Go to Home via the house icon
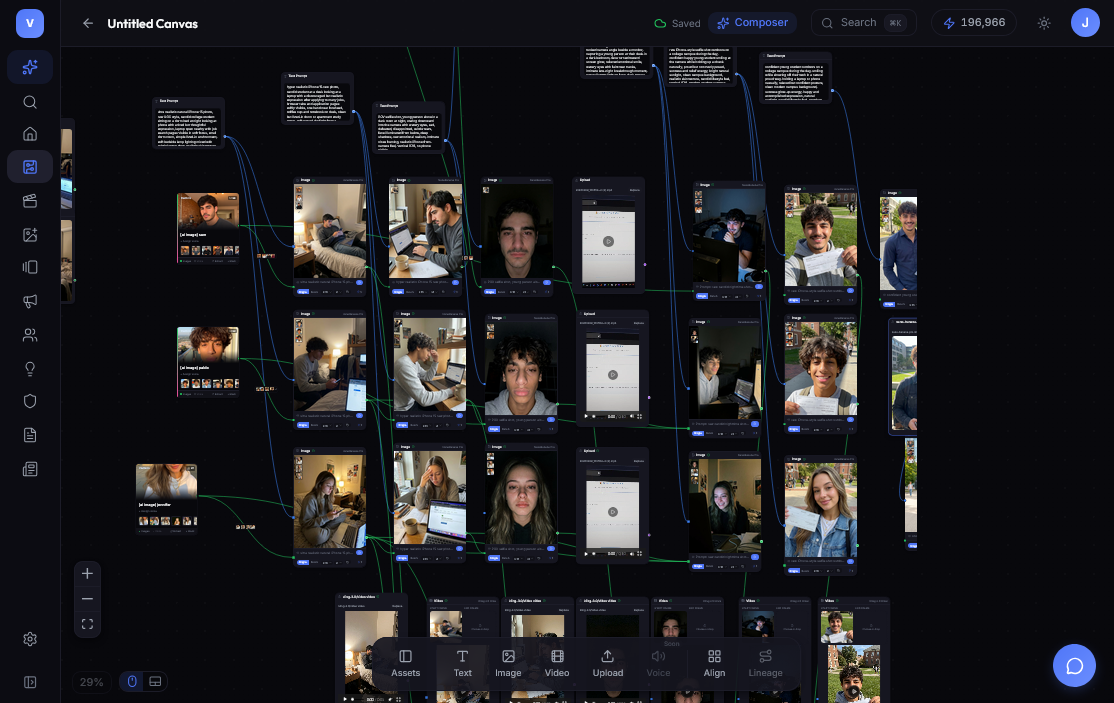Screen dimensions: 1114x703 tap(30, 134)
